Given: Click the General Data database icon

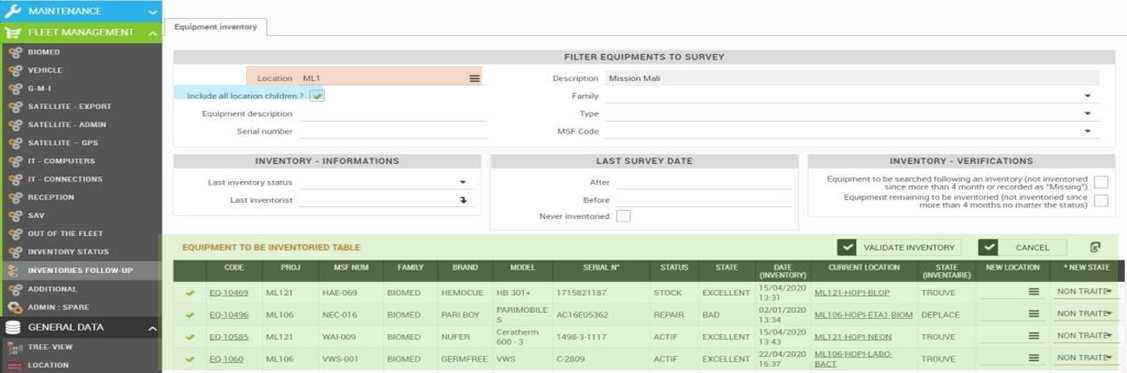Looking at the screenshot, I should tap(12, 327).
